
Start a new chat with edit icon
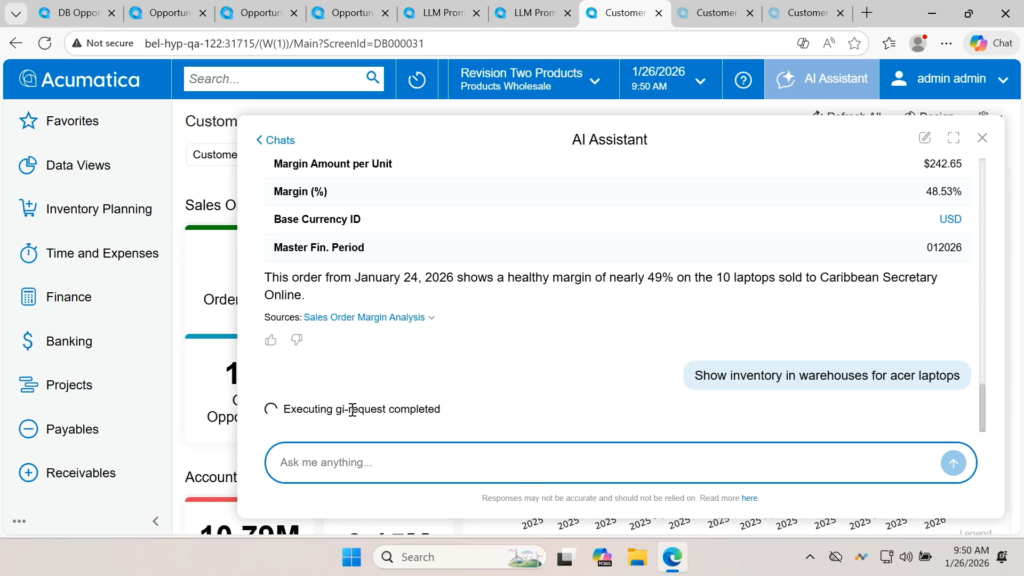pyautogui.click(x=925, y=138)
